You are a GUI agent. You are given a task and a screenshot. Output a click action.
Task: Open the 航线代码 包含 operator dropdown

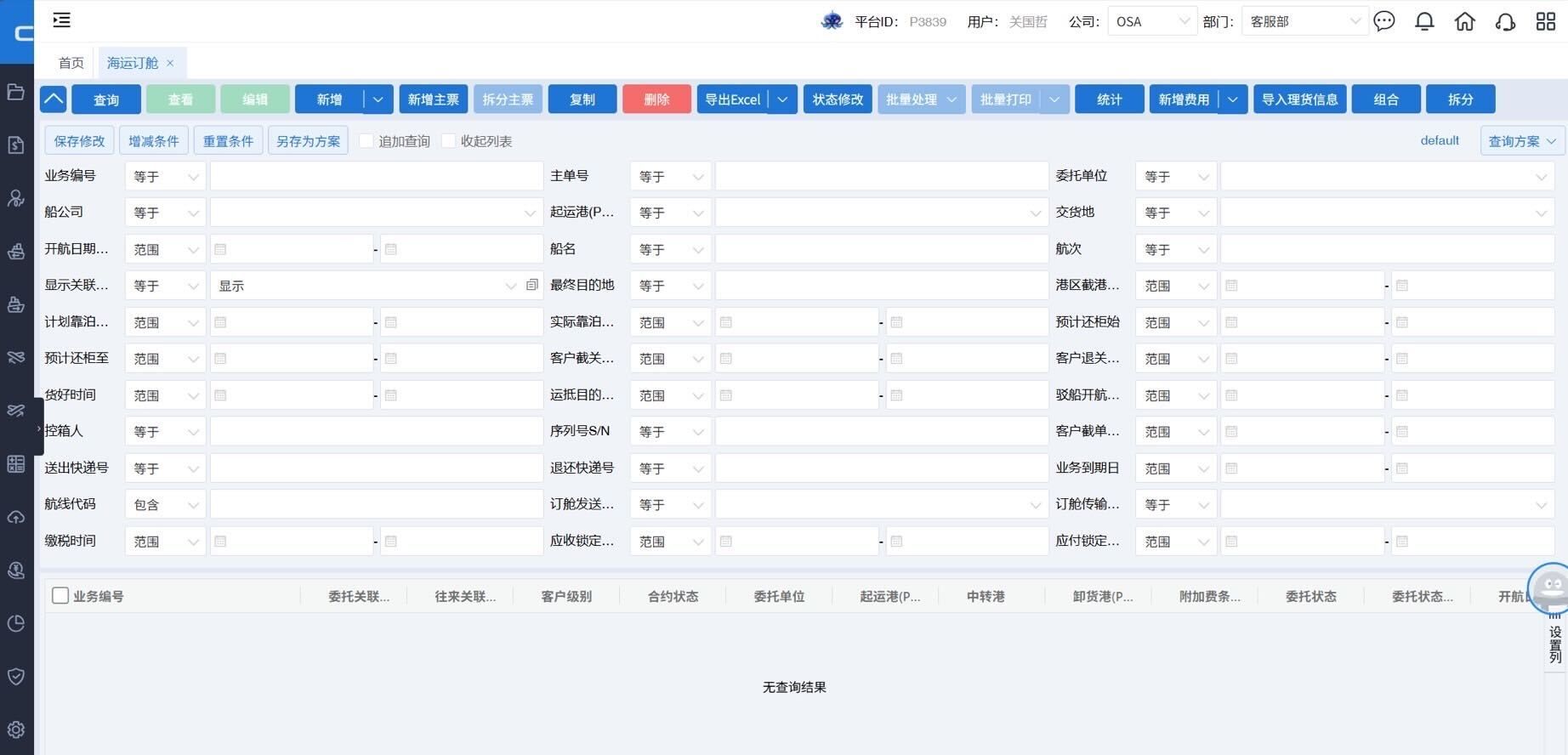point(165,505)
